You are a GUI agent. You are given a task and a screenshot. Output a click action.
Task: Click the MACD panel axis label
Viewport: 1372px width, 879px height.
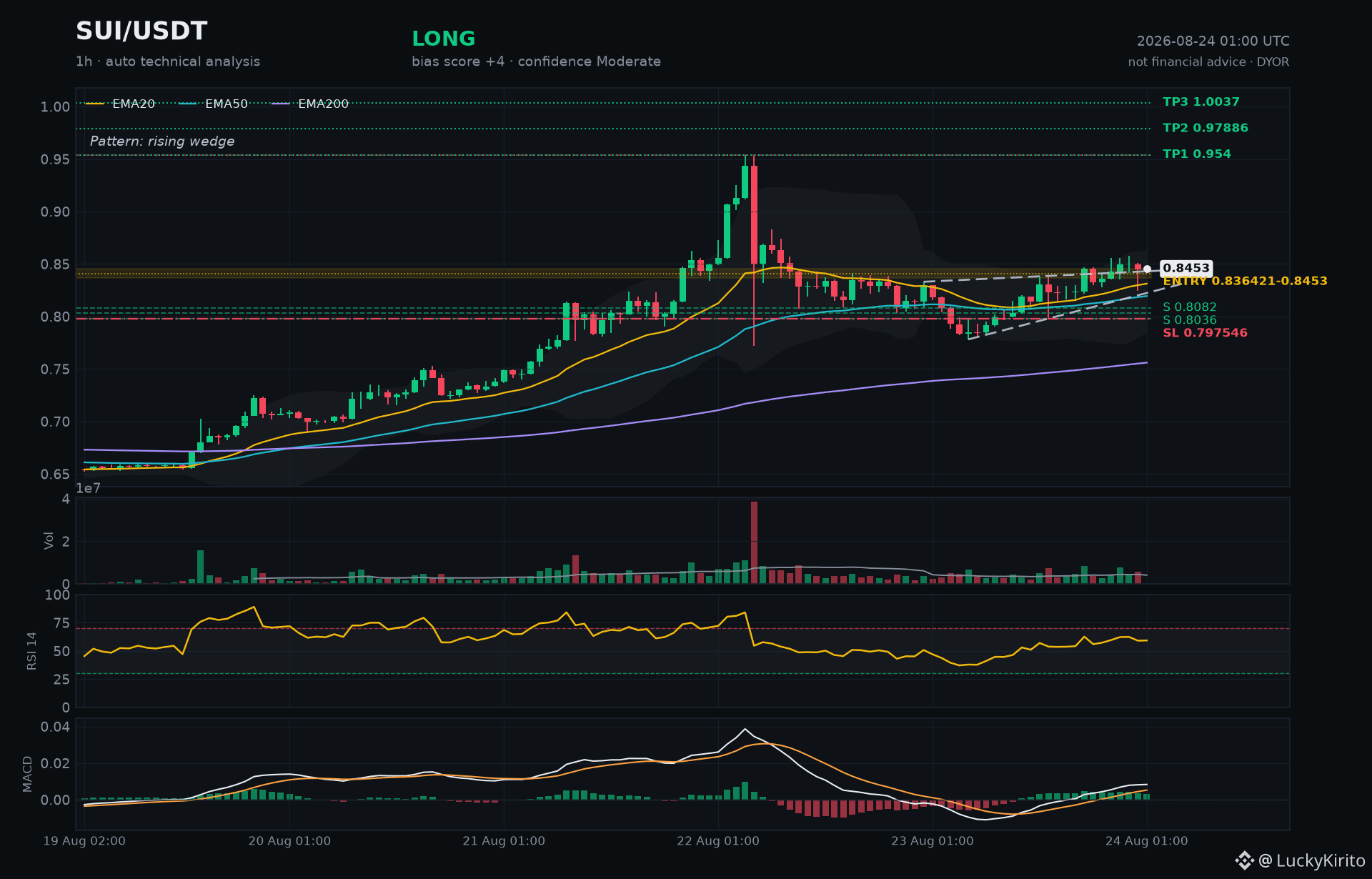(28, 774)
